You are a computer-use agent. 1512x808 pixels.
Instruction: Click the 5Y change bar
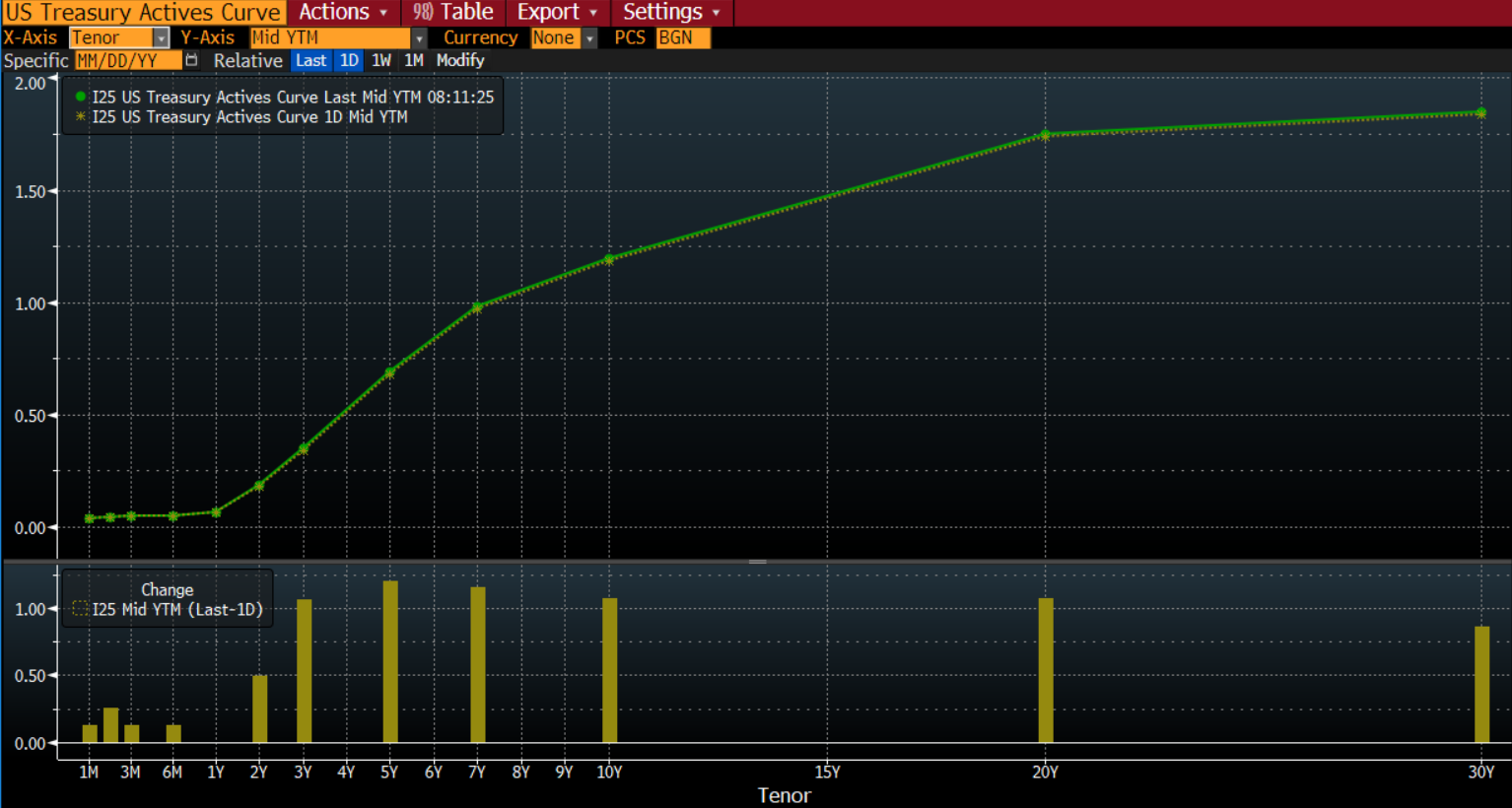[x=390, y=661]
